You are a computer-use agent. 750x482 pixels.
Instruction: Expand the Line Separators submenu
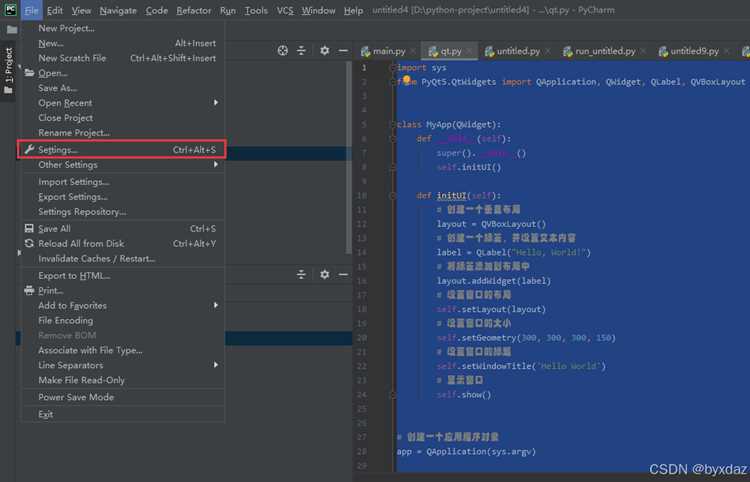[x=123, y=365]
